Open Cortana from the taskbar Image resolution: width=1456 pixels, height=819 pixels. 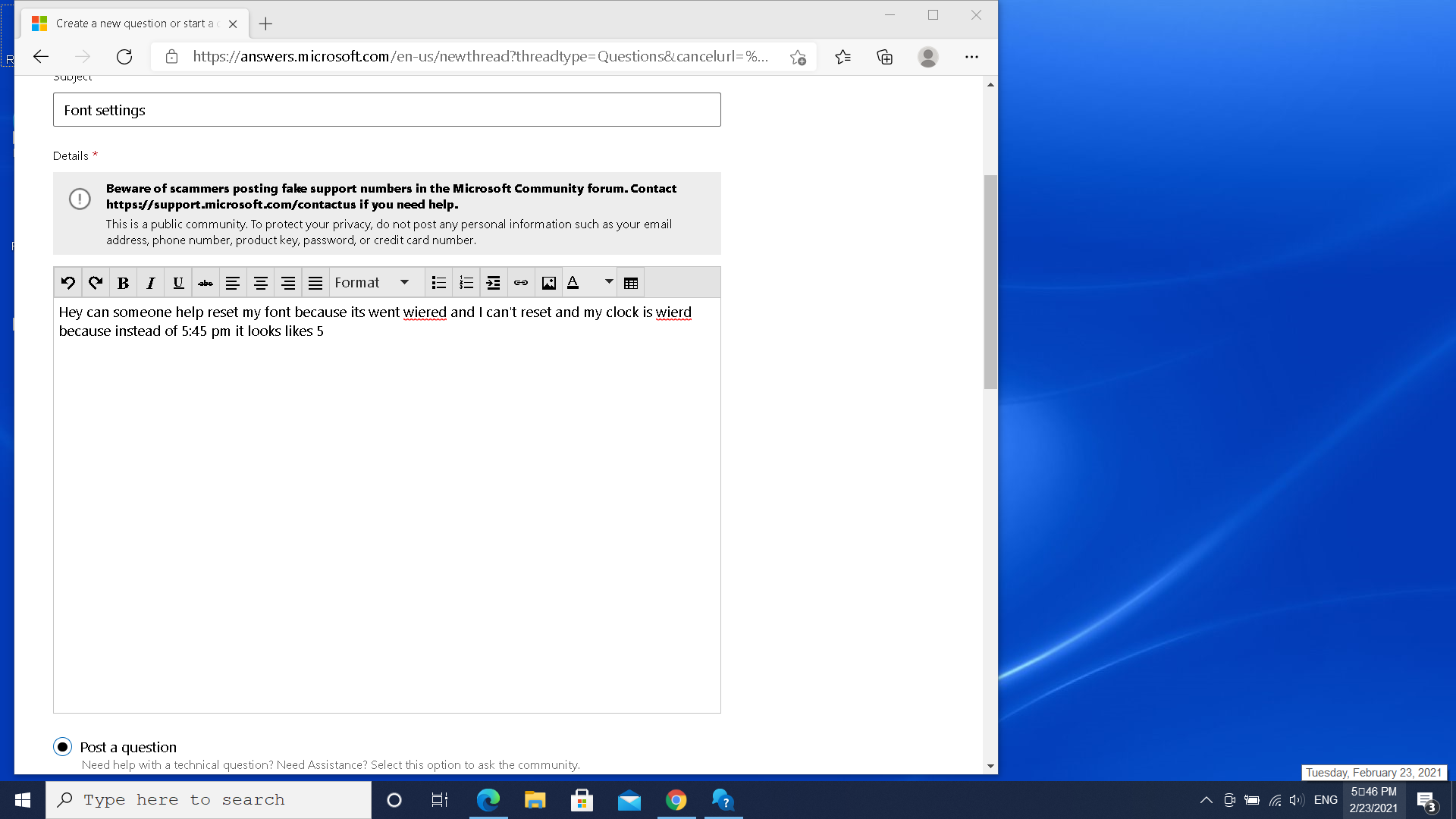point(394,800)
